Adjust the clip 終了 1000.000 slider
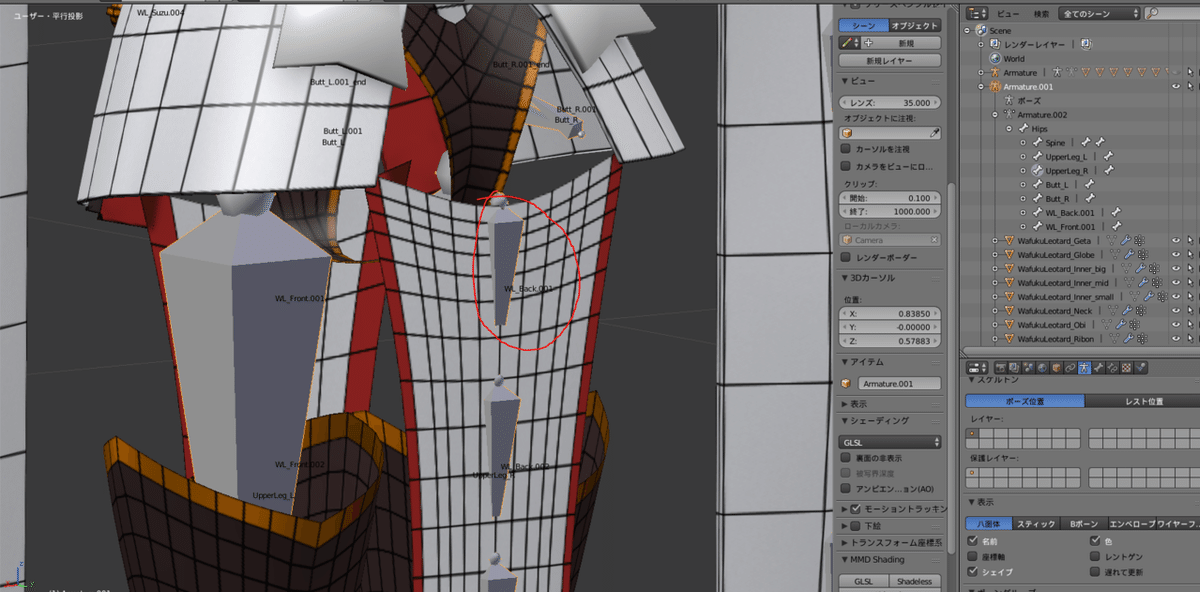The height and width of the screenshot is (592, 1200). pos(890,211)
